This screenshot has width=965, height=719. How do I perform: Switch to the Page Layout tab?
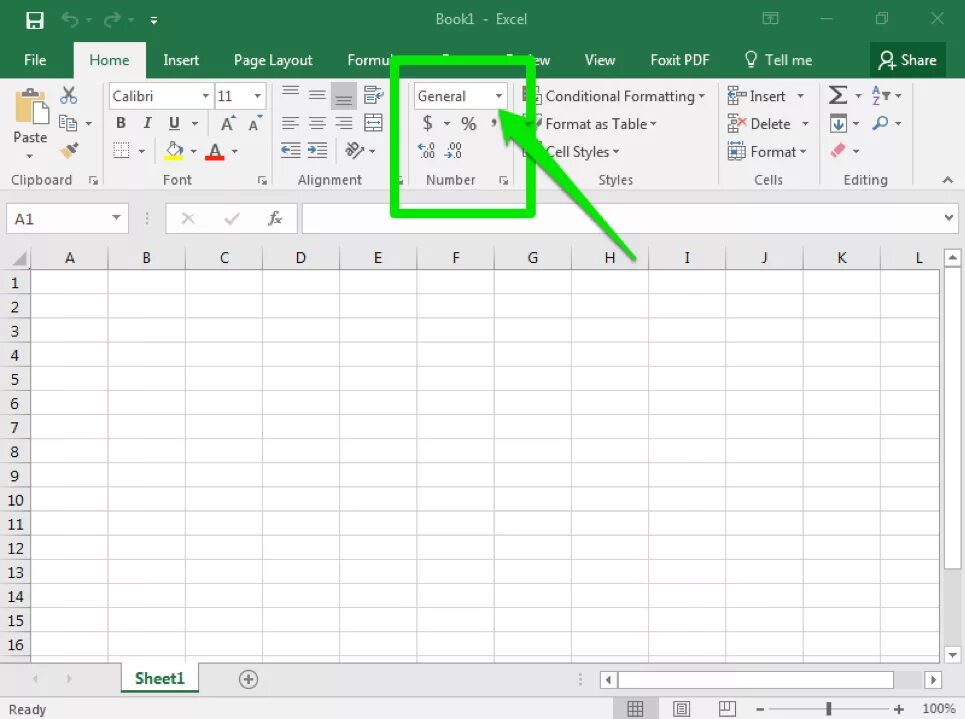273,60
